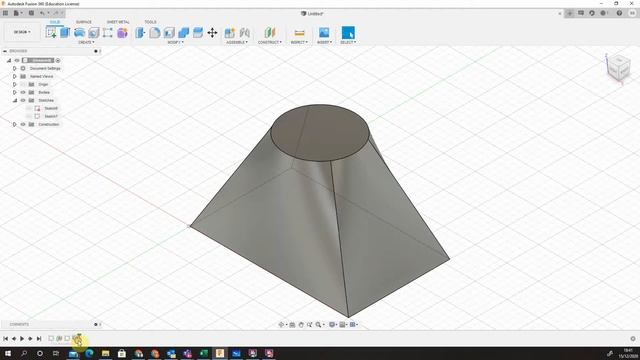The image size is (640, 360).
Task: Open the Help question mark icon
Action: pyautogui.click(x=619, y=13)
